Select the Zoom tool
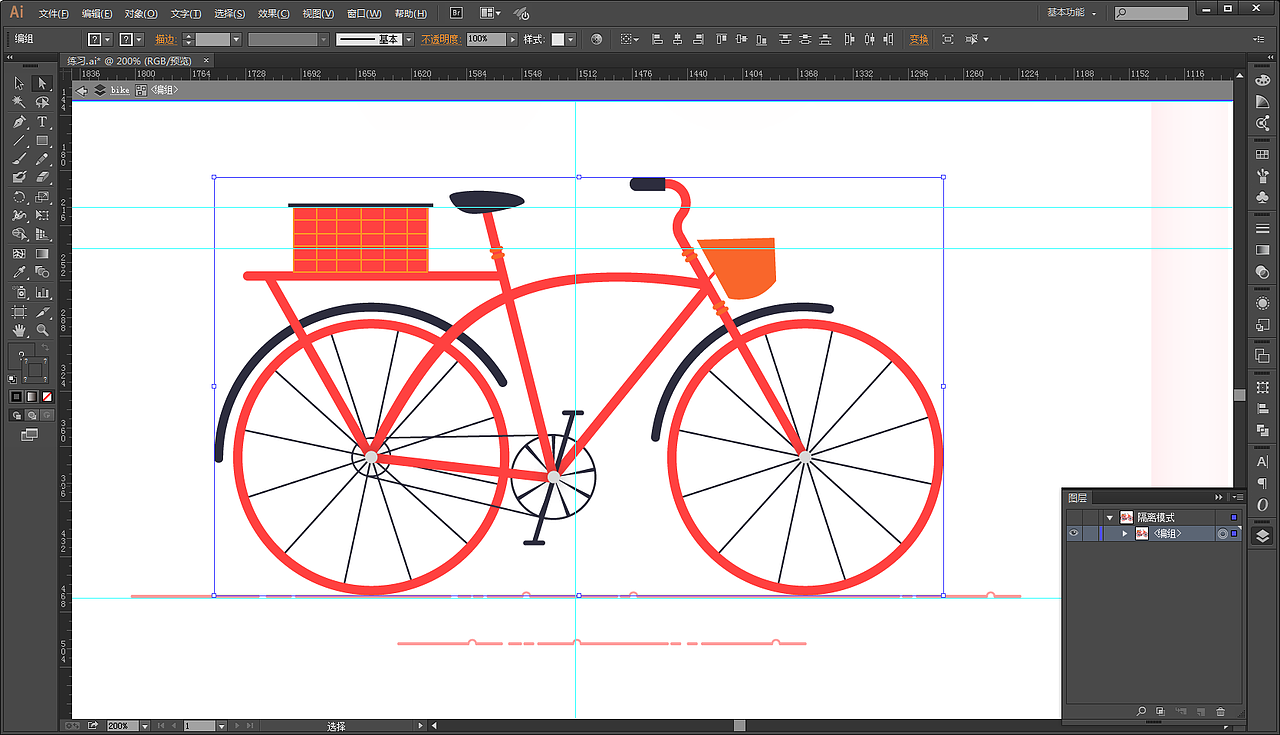 [42, 330]
